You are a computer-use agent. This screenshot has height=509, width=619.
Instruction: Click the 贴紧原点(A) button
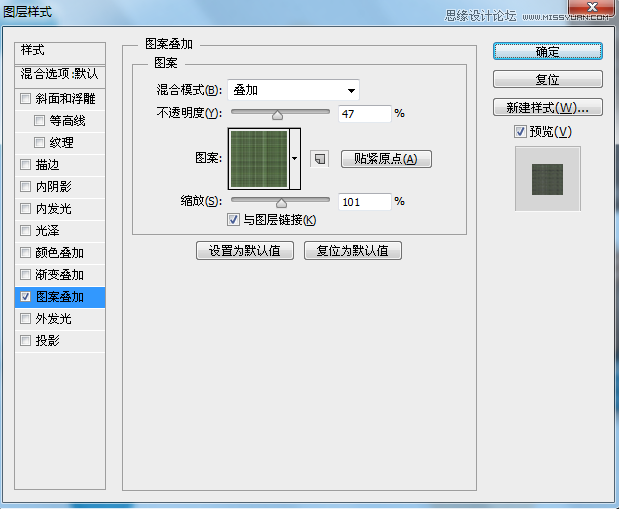click(x=386, y=159)
